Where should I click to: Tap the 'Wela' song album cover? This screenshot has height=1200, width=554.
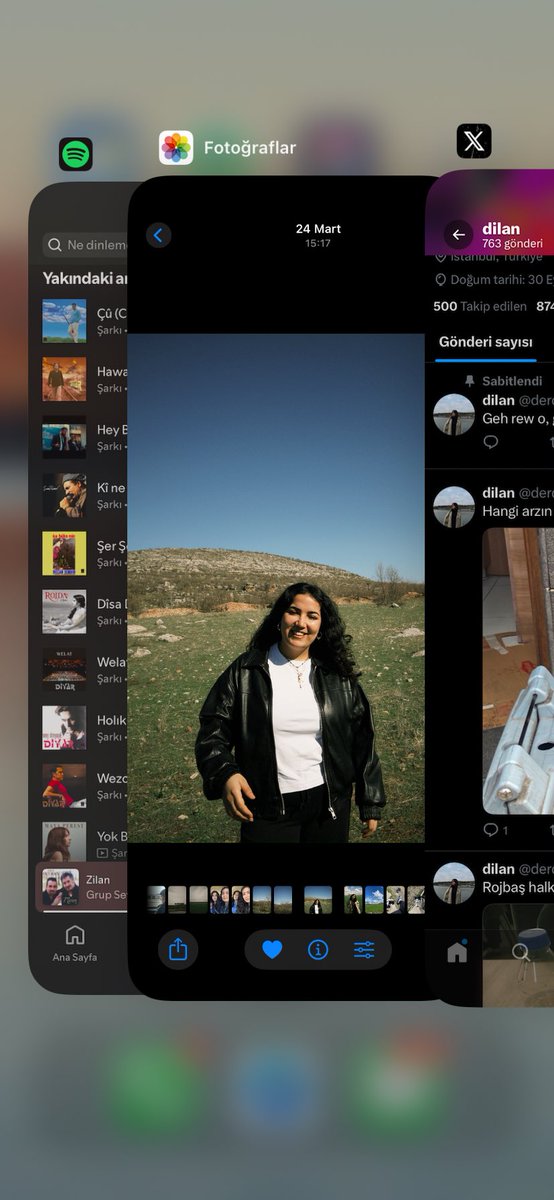click(x=64, y=669)
